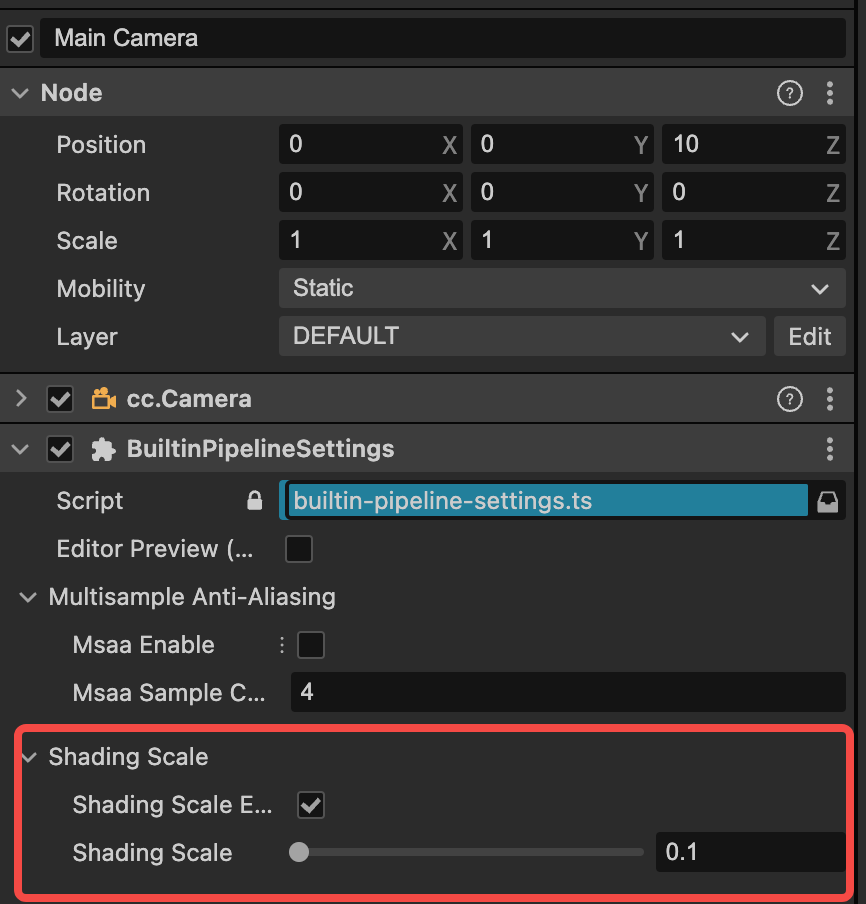Image resolution: width=866 pixels, height=904 pixels.
Task: Disable the cc.Camera component checkbox
Action: [60, 399]
